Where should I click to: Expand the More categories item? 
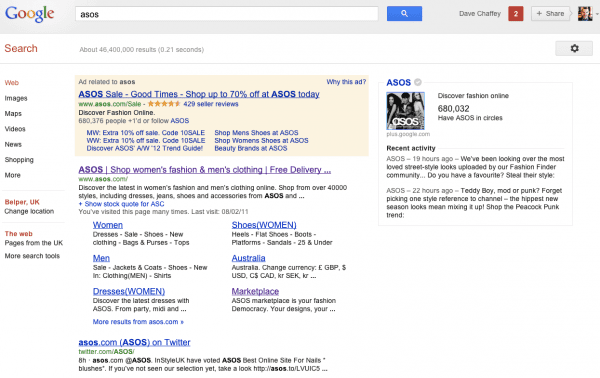click(13, 175)
